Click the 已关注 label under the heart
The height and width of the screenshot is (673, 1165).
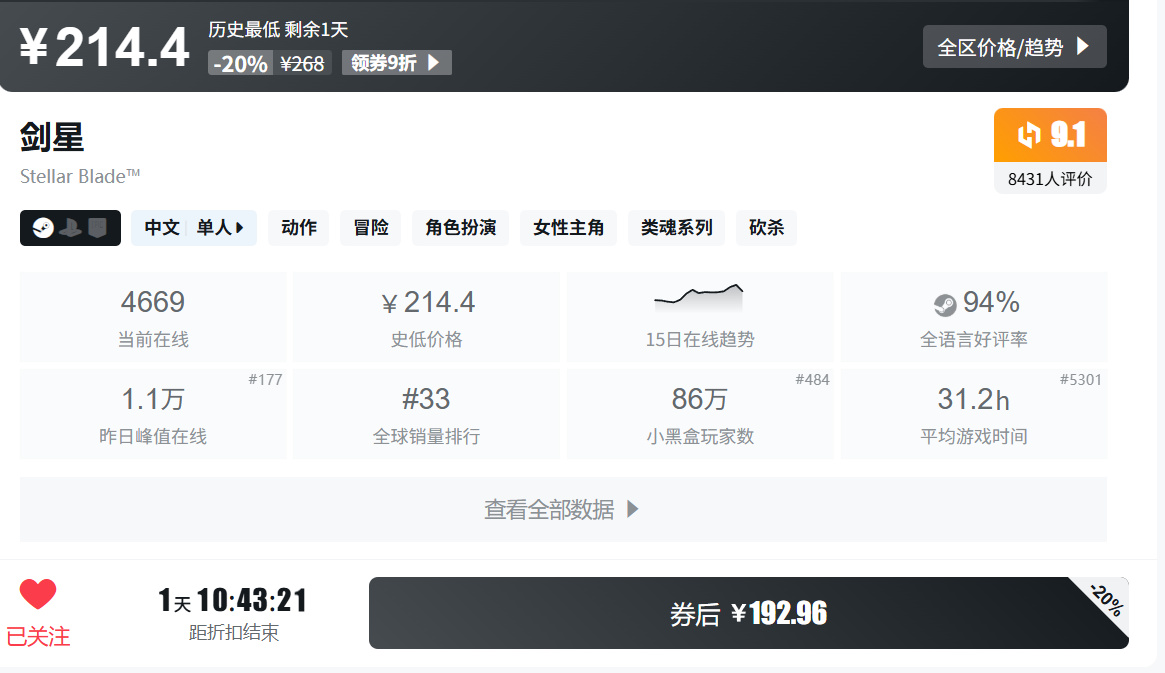(x=38, y=637)
